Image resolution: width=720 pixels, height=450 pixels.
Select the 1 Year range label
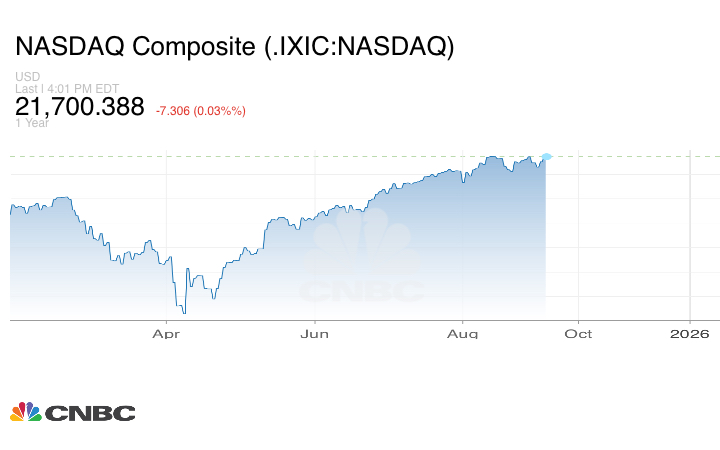tap(31, 124)
